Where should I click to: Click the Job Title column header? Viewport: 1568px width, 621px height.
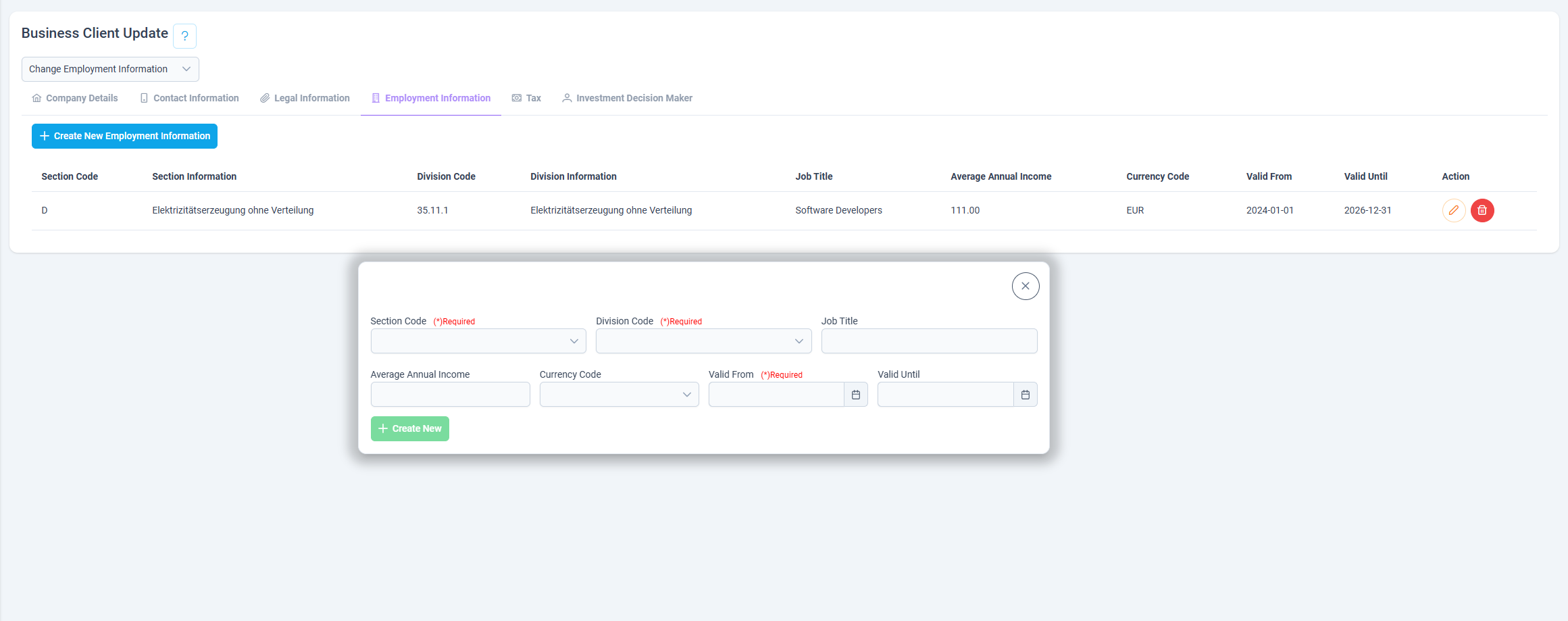point(814,176)
